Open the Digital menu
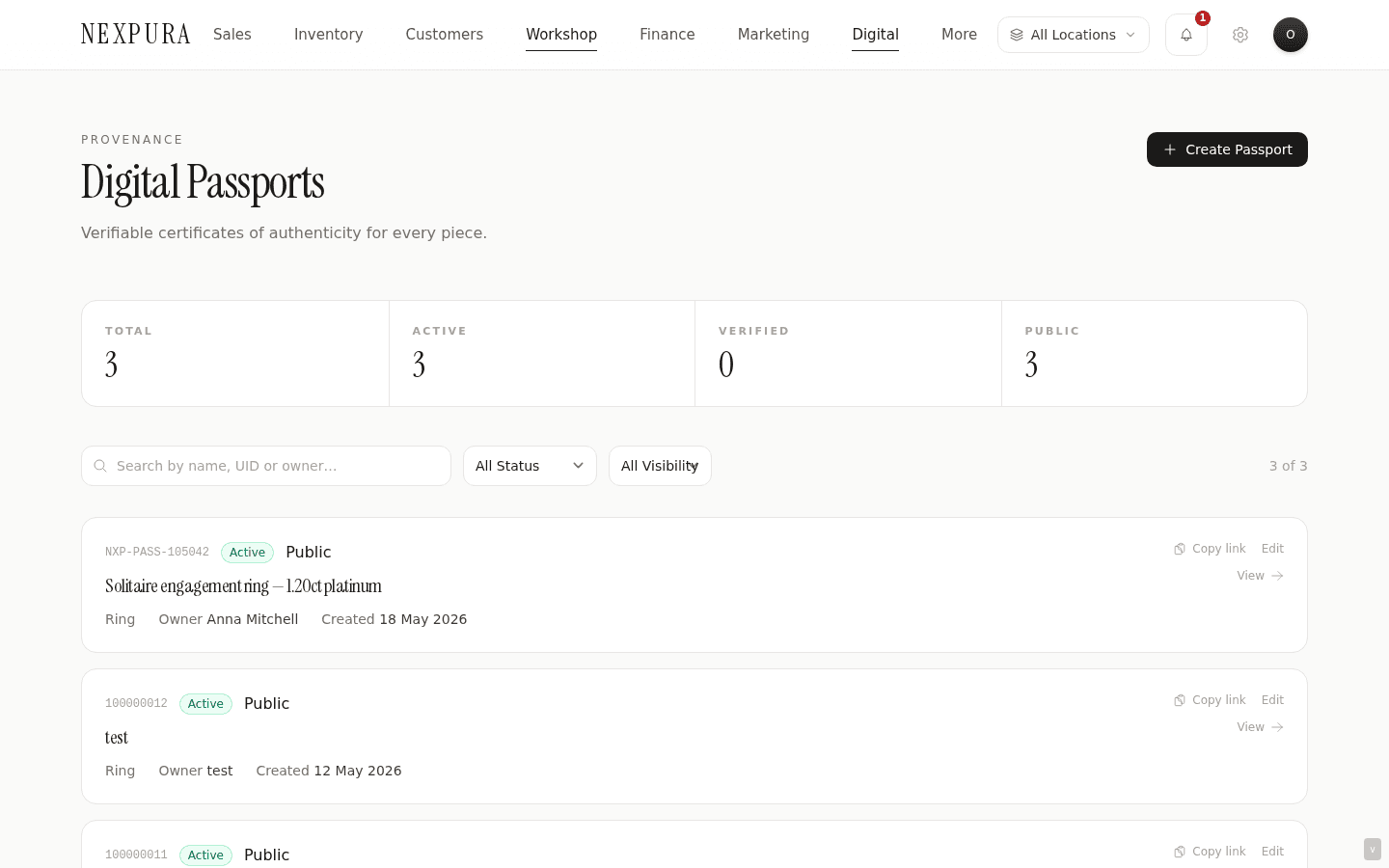 876,35
